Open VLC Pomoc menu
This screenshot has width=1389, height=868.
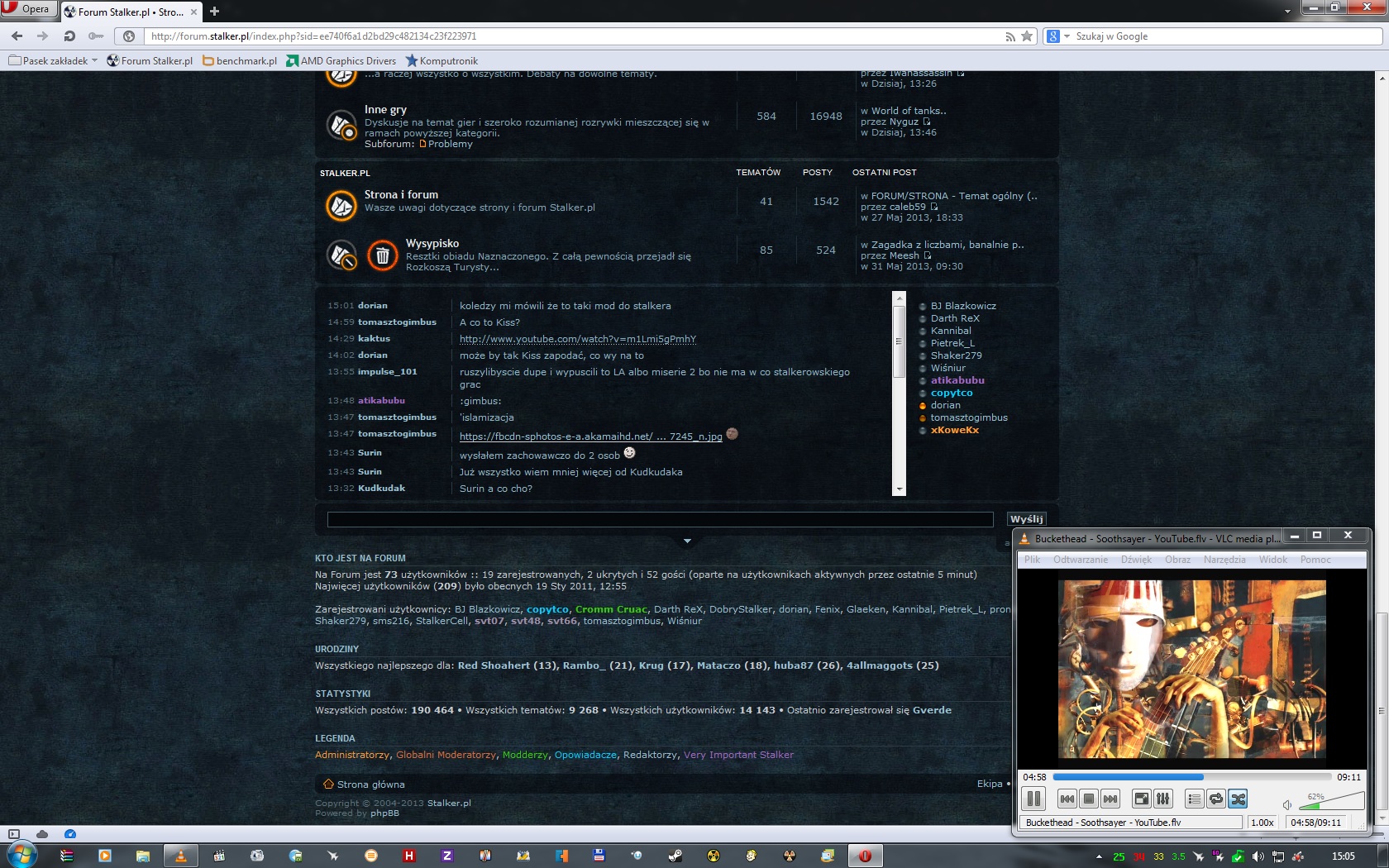[1315, 560]
